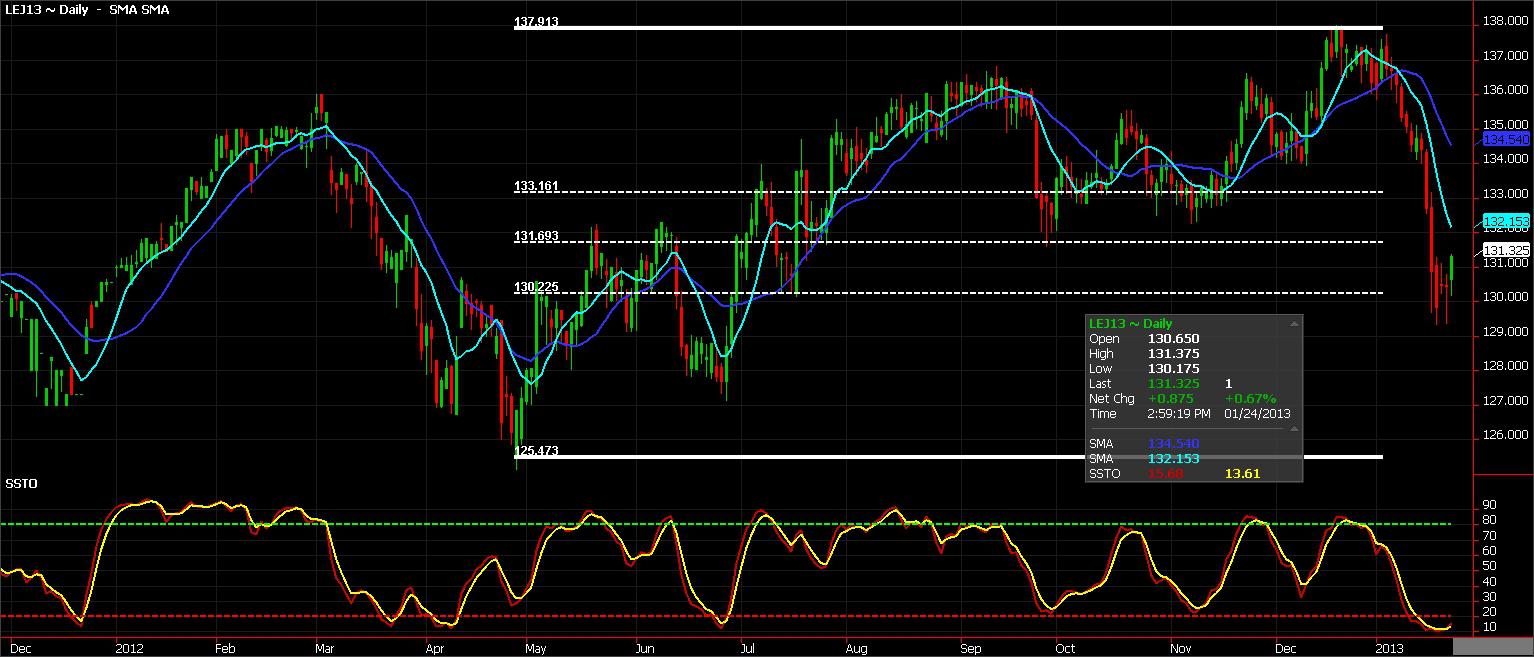Open the LEJ13 ~ Daily header in quote box

pyautogui.click(x=1130, y=323)
